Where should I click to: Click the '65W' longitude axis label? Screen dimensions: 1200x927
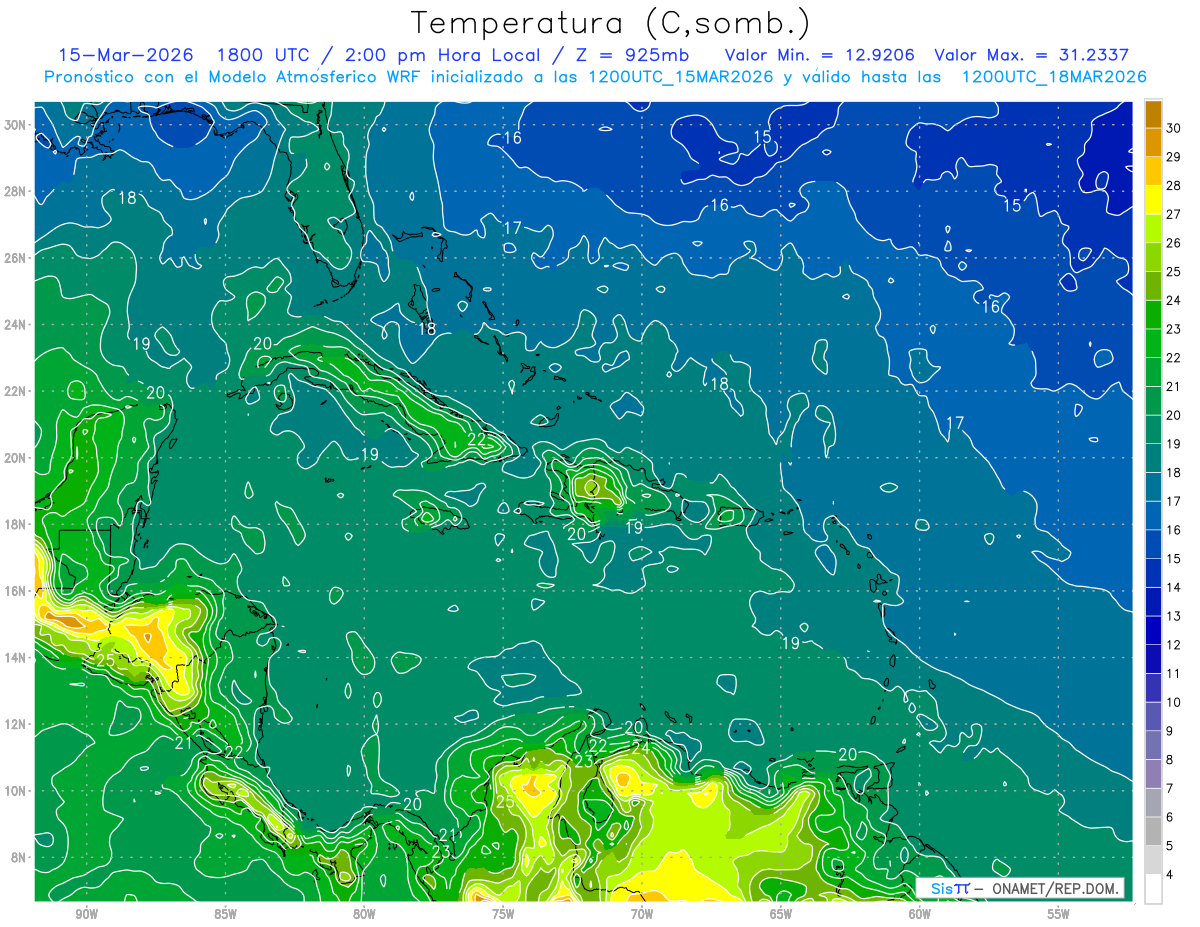781,914
